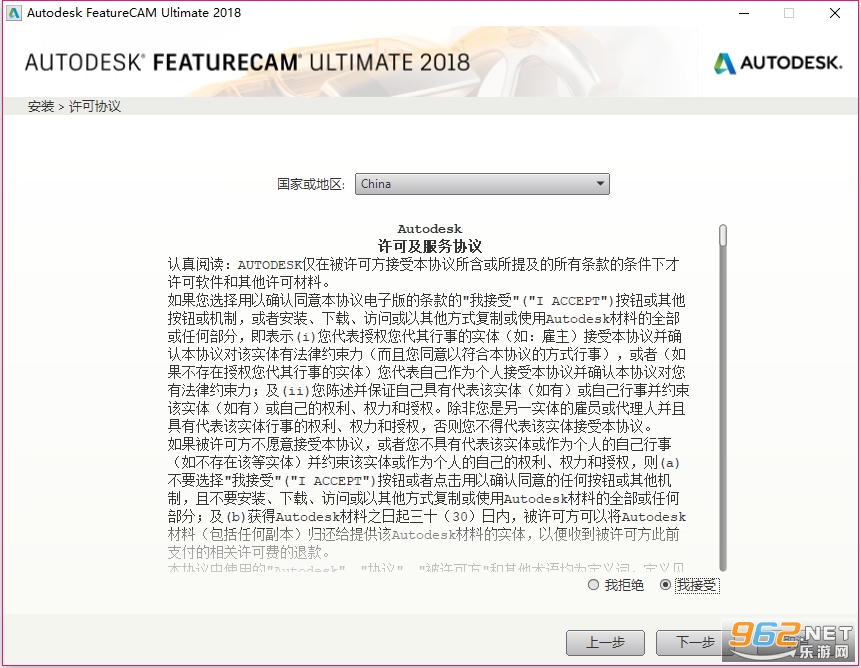Click the license text line starting 认真阅读
Image resolution: width=861 pixels, height=668 pixels.
(423, 265)
